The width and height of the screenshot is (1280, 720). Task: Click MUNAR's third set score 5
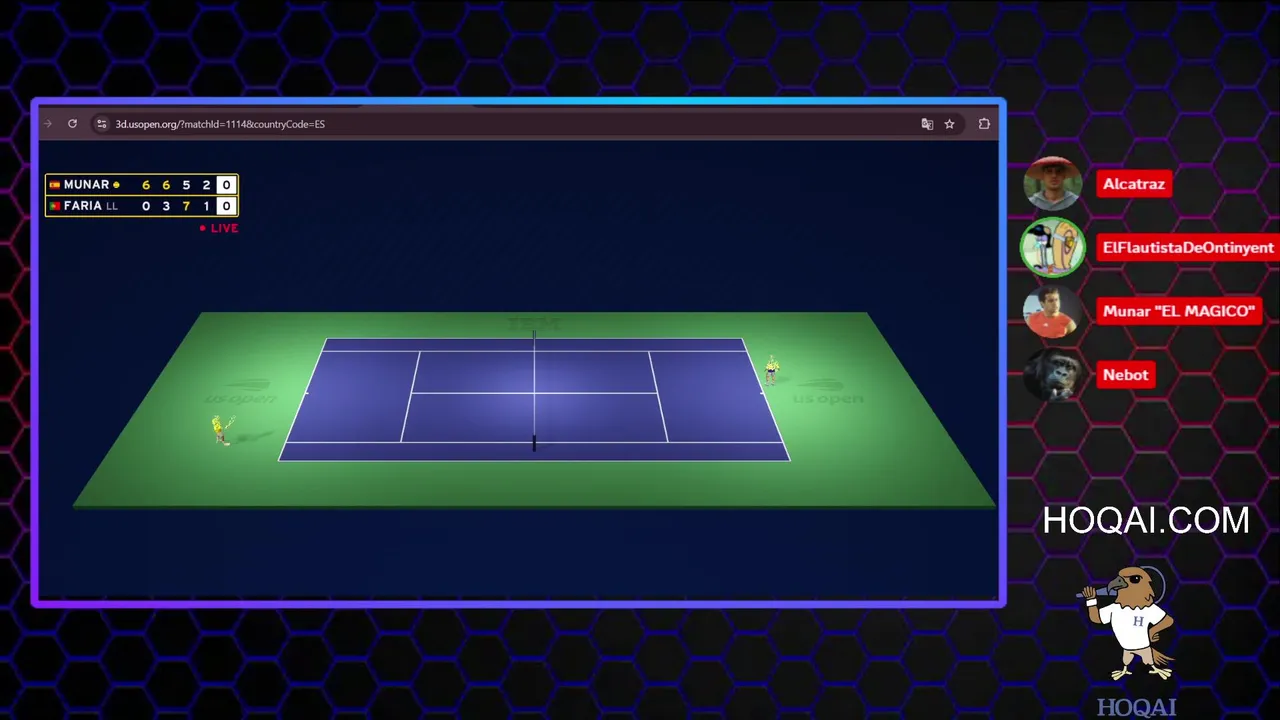click(186, 185)
